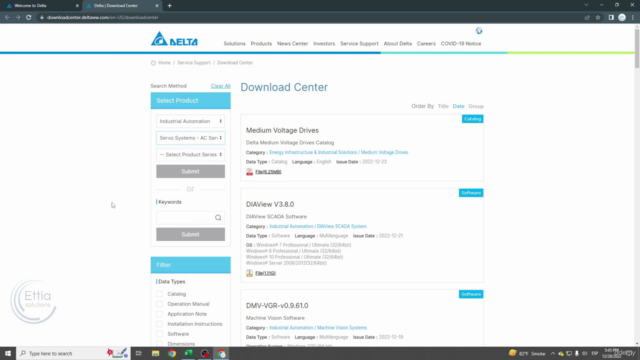Open Excel from the taskbar
Image resolution: width=640 pixels, height=360 pixels.
tap(189, 353)
